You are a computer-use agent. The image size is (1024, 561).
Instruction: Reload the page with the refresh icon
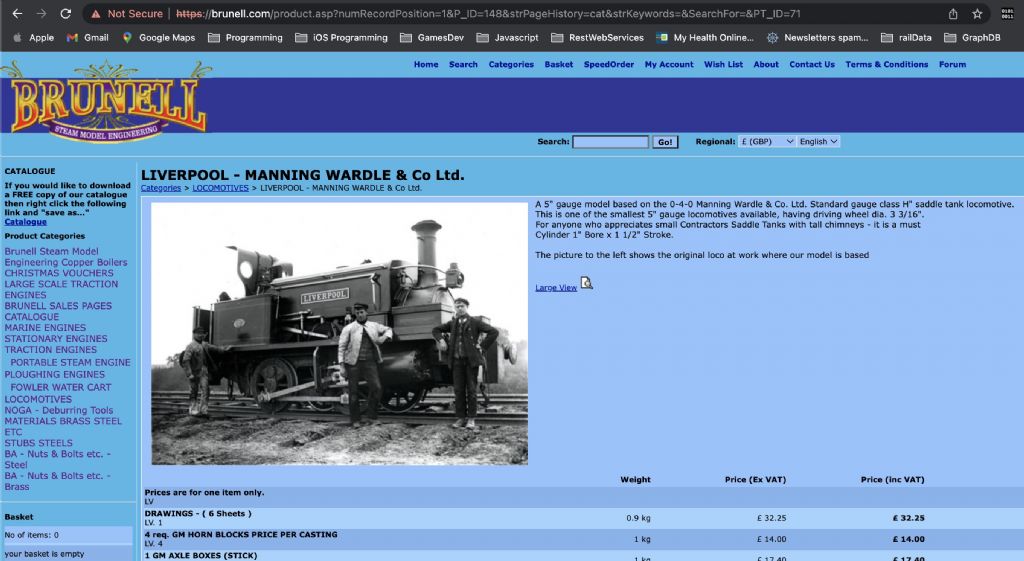point(65,14)
